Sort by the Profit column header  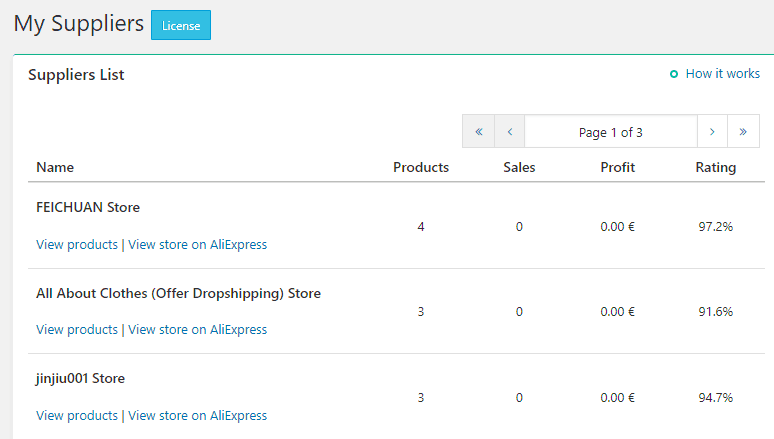pos(617,167)
